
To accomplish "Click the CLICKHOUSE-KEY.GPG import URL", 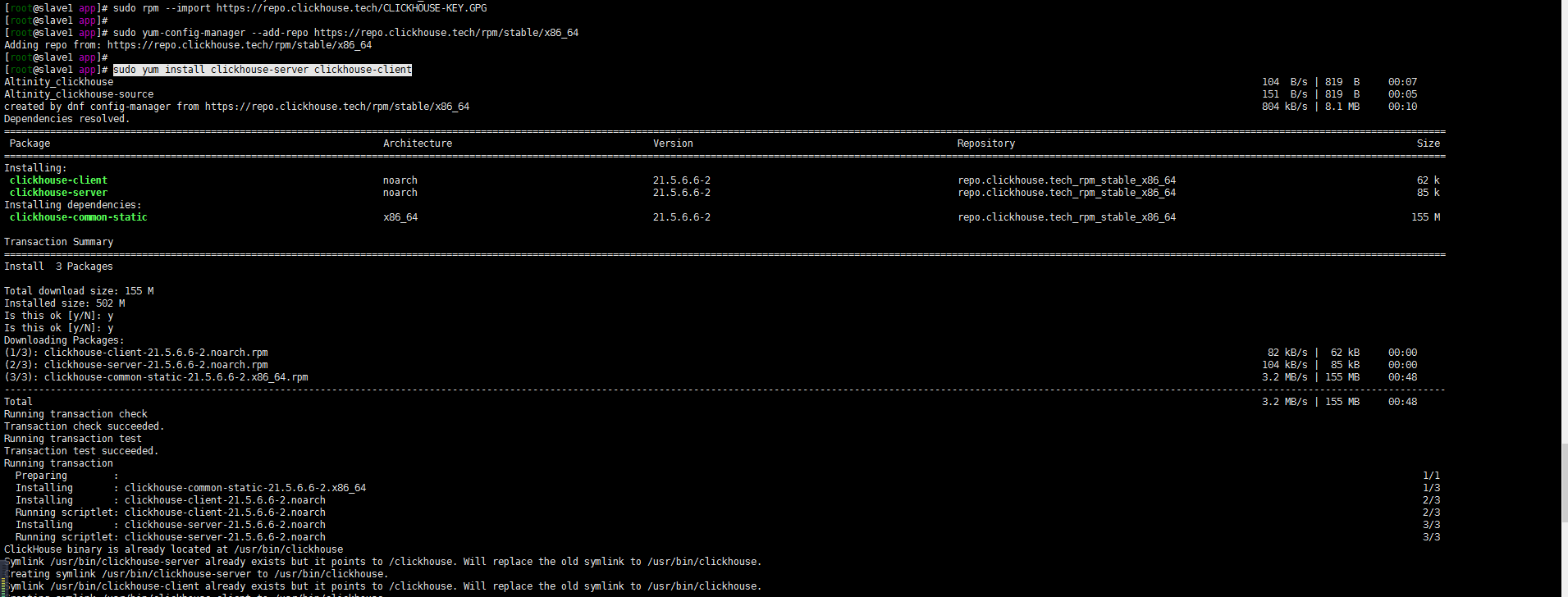I will (x=351, y=8).
